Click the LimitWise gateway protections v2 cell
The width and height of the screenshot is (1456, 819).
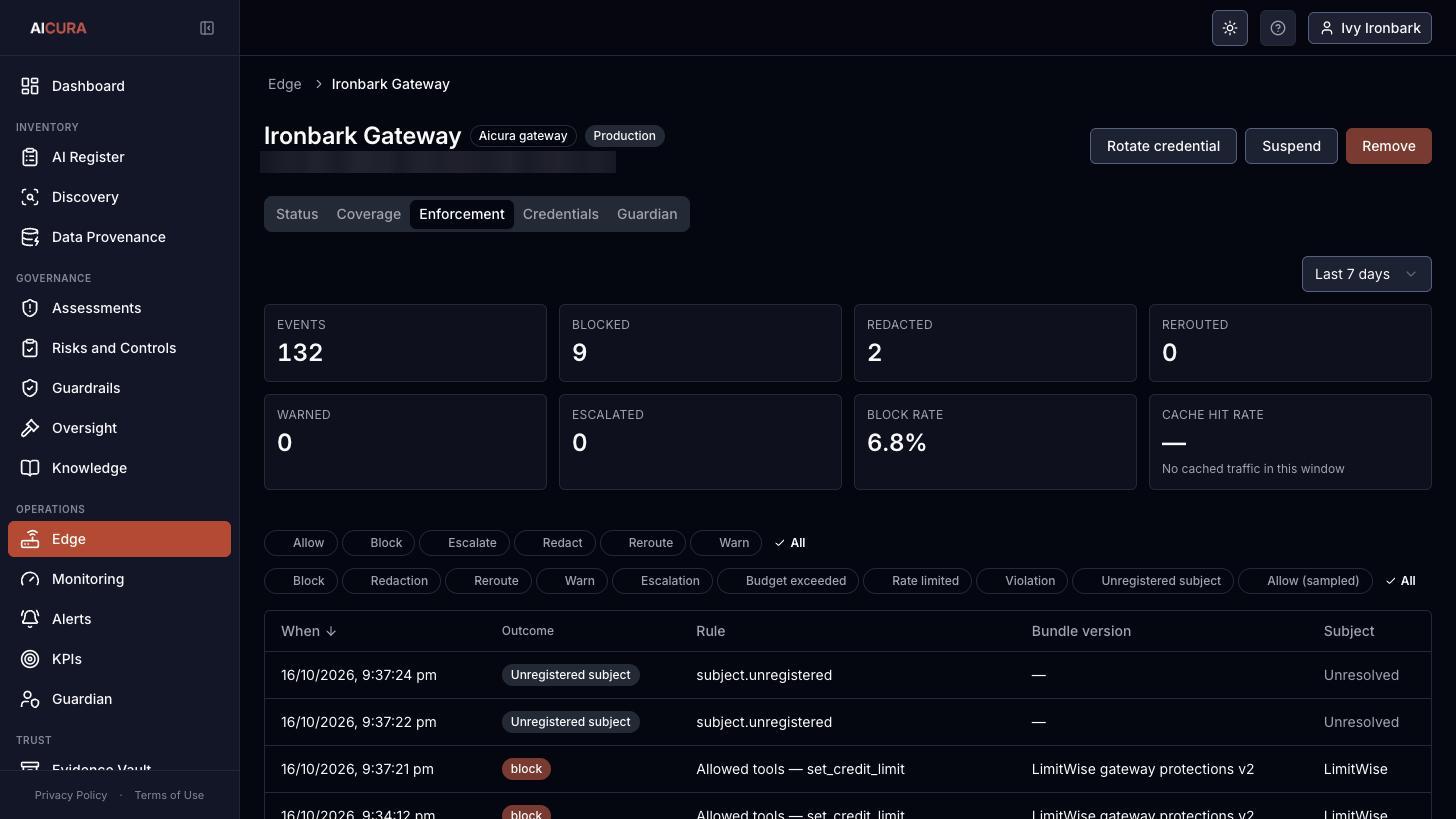pos(1143,769)
